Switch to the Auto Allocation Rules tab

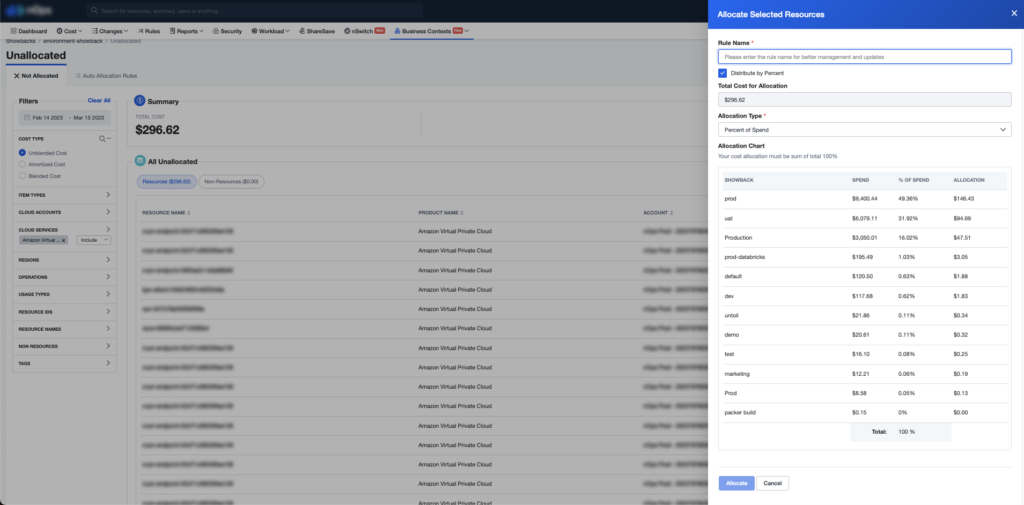pos(105,76)
